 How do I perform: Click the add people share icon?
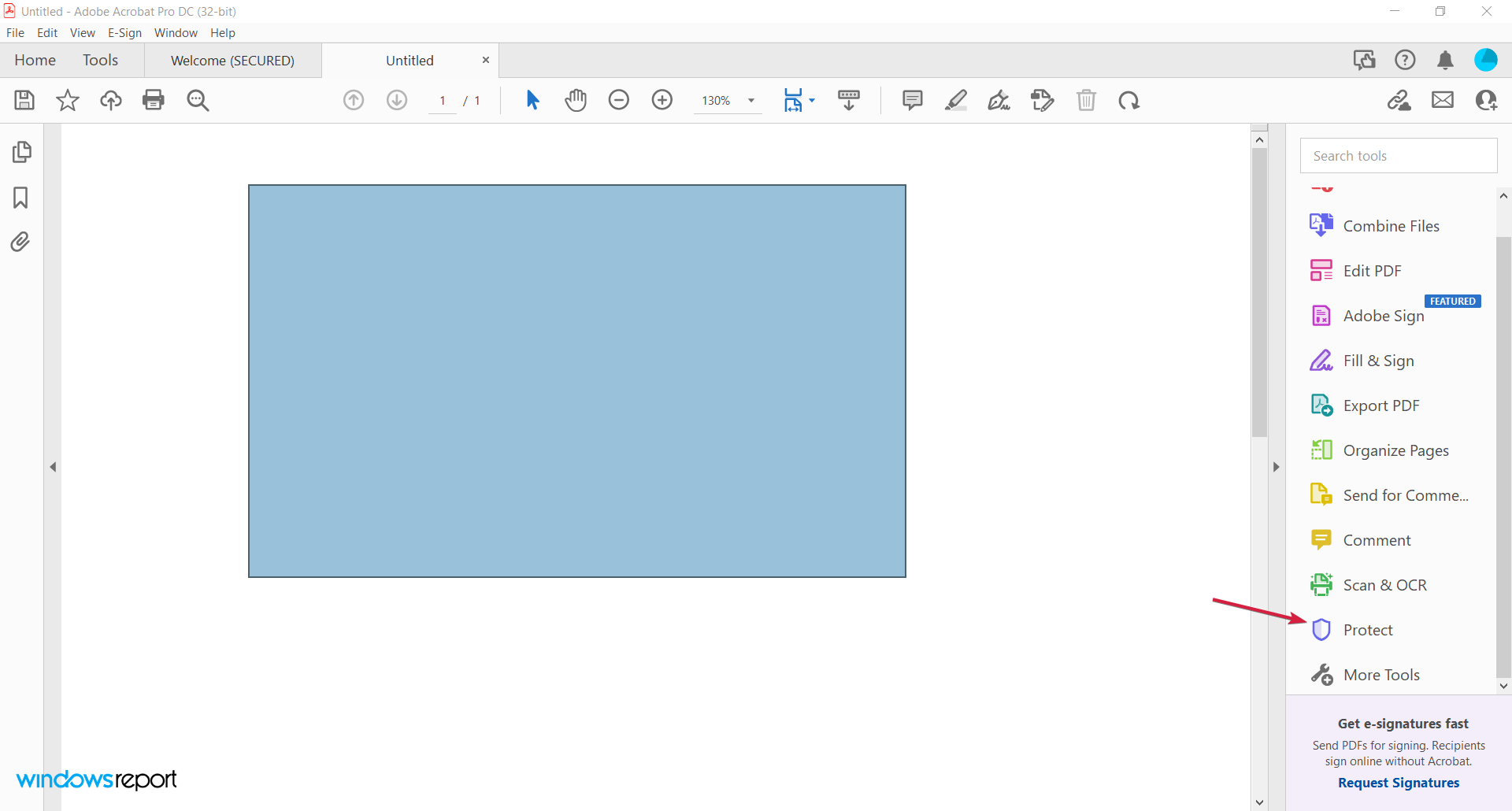[x=1486, y=100]
